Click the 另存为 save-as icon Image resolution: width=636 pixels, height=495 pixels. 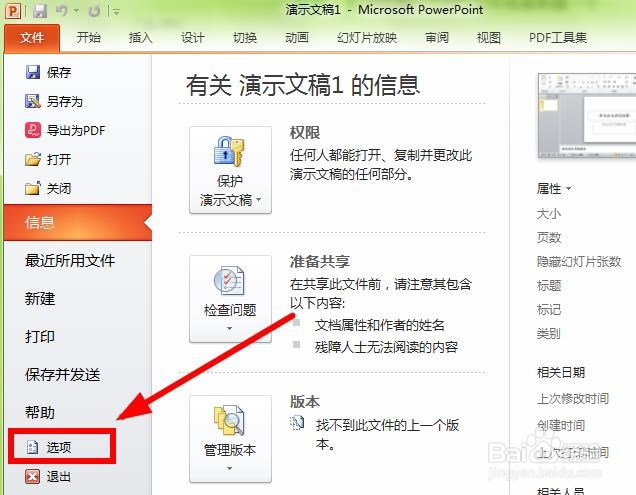coord(33,101)
